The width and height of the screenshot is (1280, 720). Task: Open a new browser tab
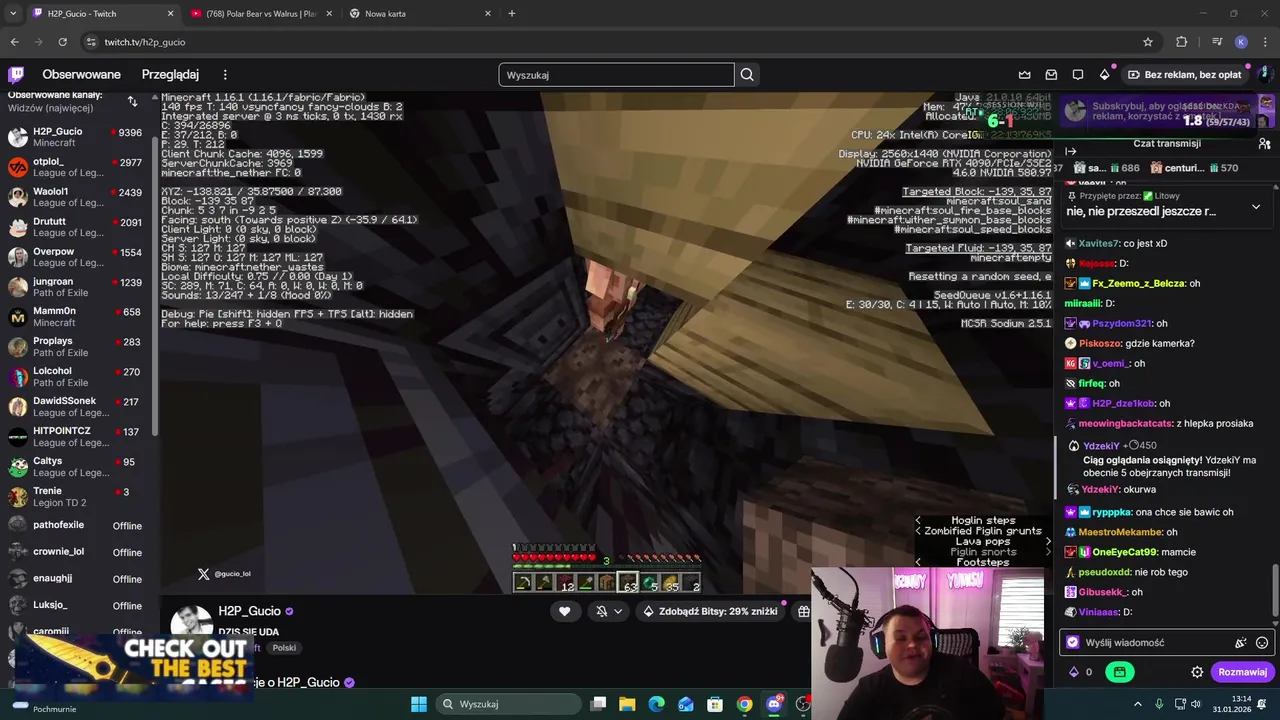click(512, 14)
